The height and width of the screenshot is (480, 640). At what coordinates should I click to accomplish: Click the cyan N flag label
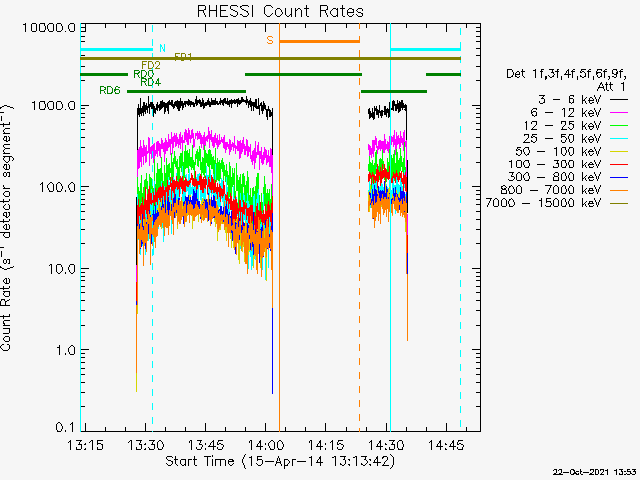coord(162,48)
